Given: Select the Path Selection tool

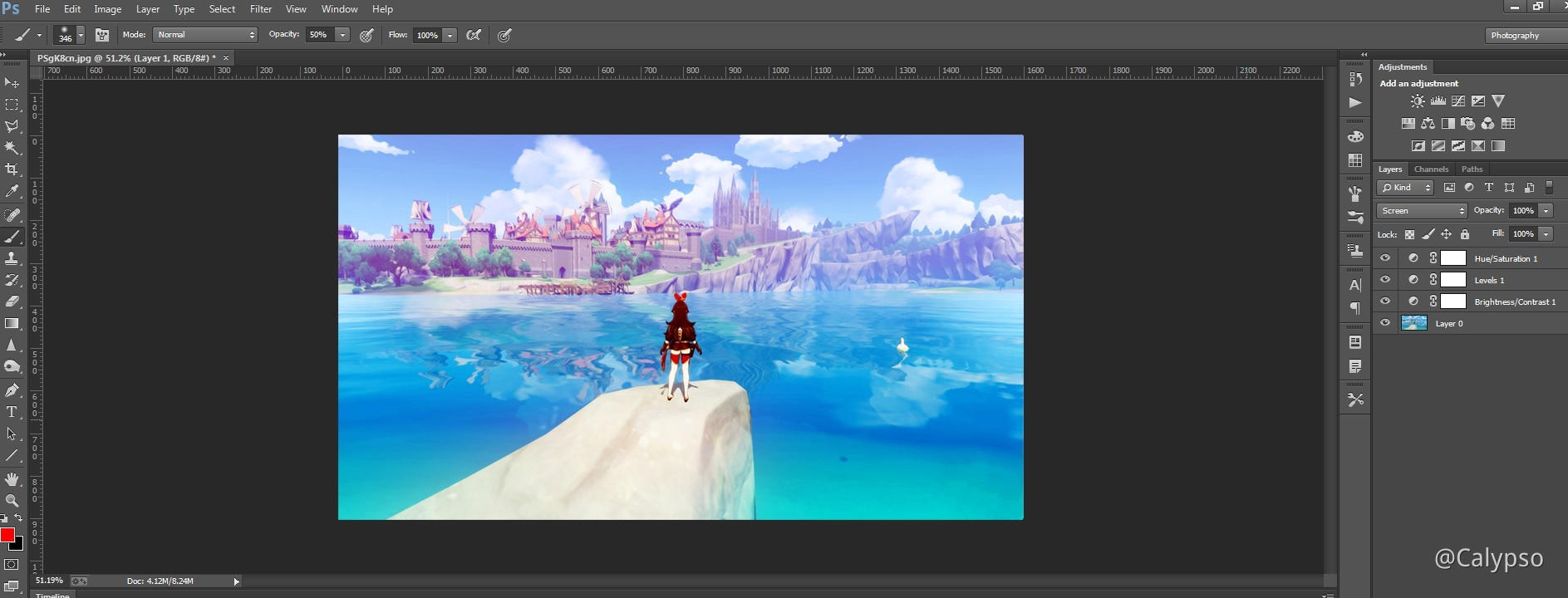Looking at the screenshot, I should click(12, 434).
